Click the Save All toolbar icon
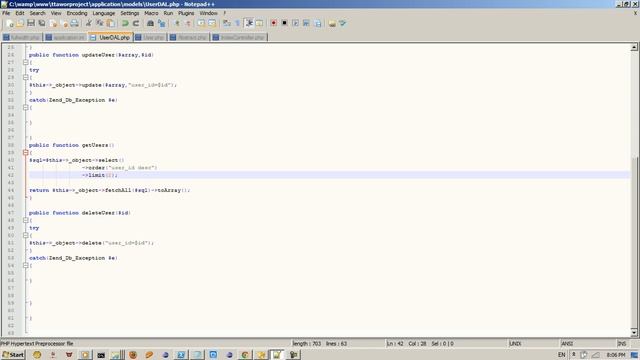The image size is (640, 360). (x=42, y=23)
